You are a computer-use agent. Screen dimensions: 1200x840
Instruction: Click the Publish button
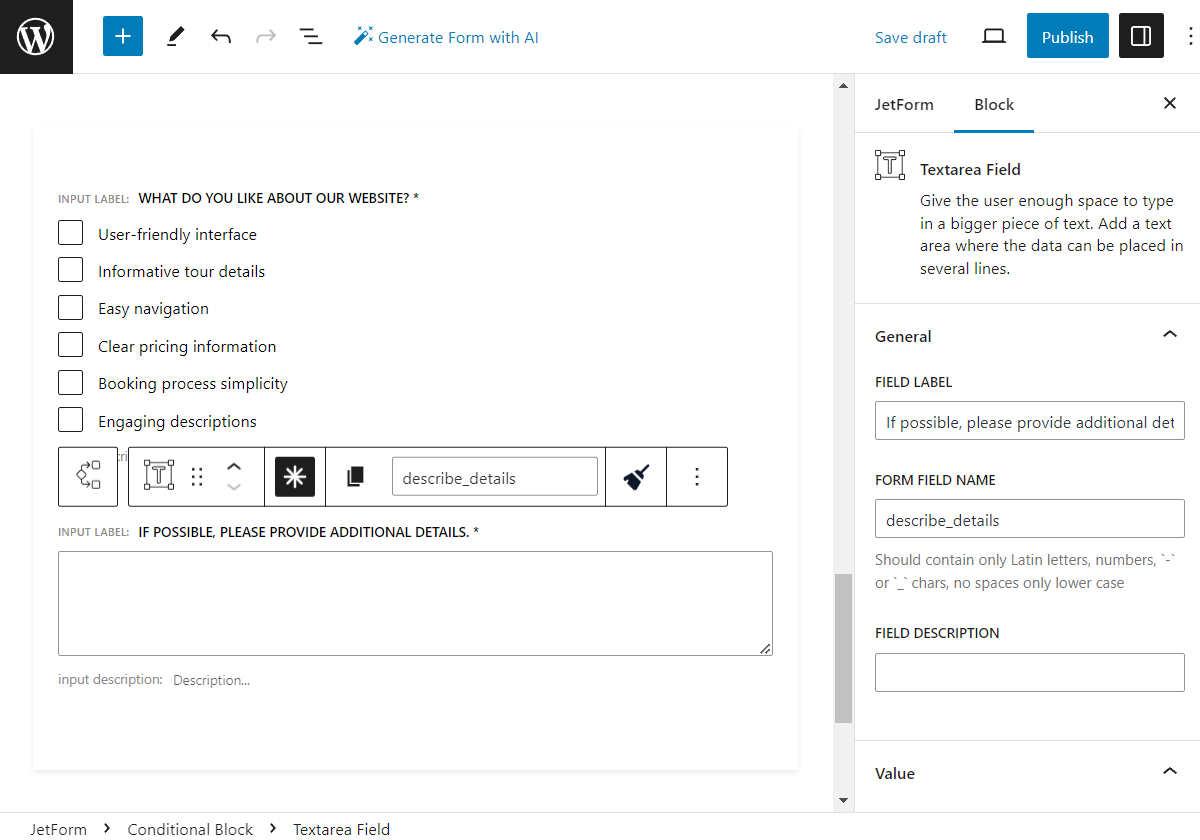coord(1067,36)
